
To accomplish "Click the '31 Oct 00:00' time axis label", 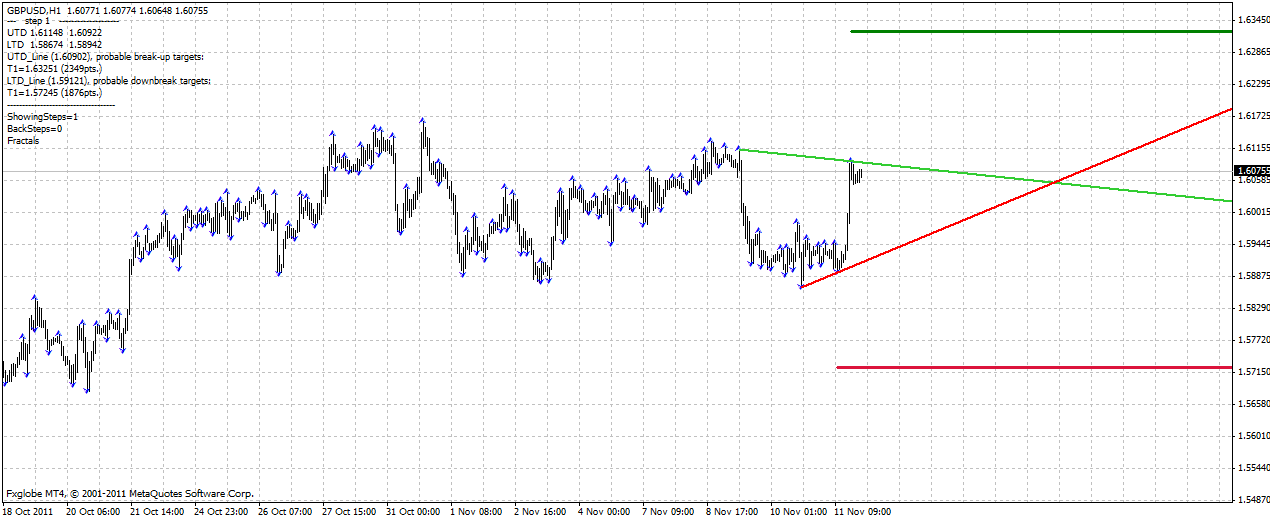I will coord(413,511).
